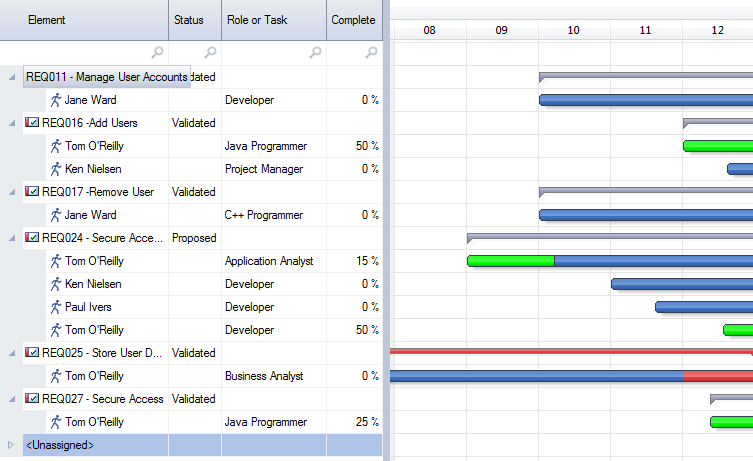Collapse the REQ011 - Manage User Accounts node
The image size is (753, 461).
pos(11,77)
